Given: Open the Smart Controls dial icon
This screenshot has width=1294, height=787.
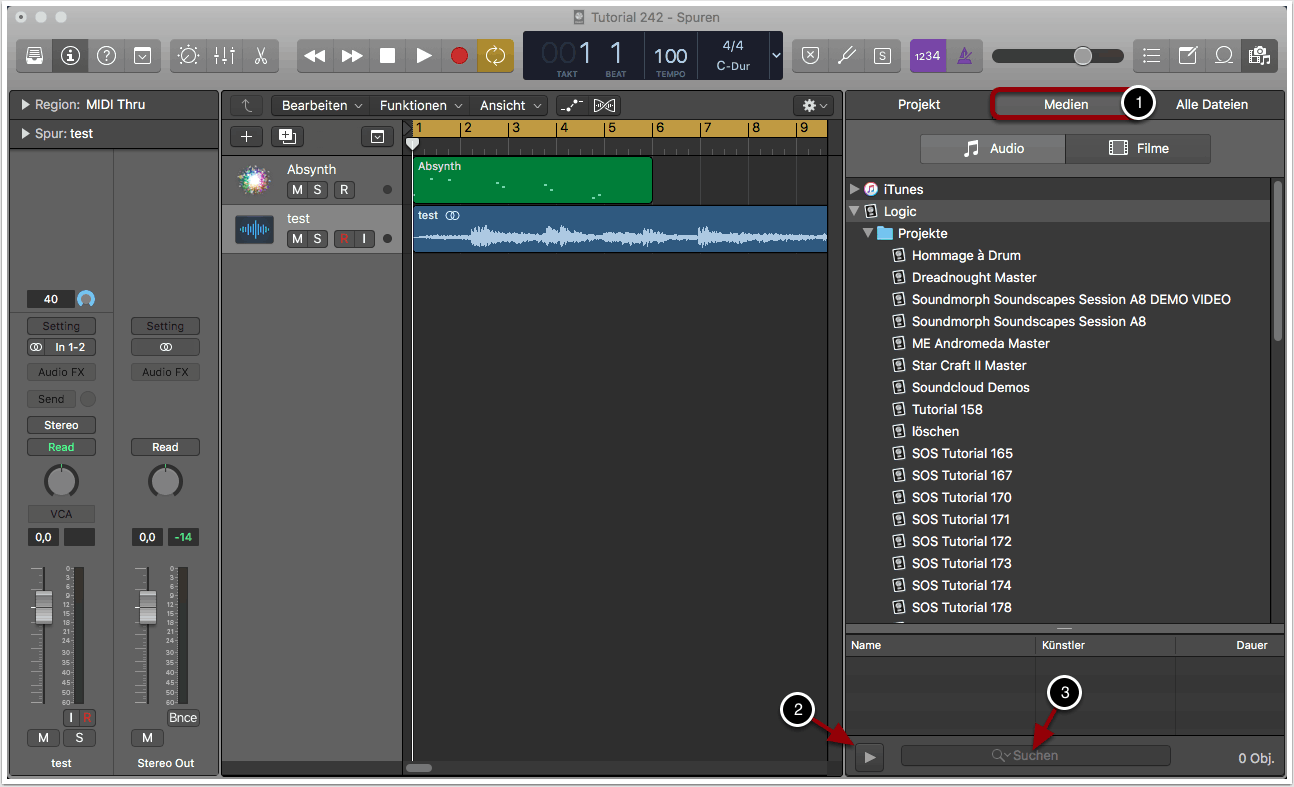Looking at the screenshot, I should [189, 56].
